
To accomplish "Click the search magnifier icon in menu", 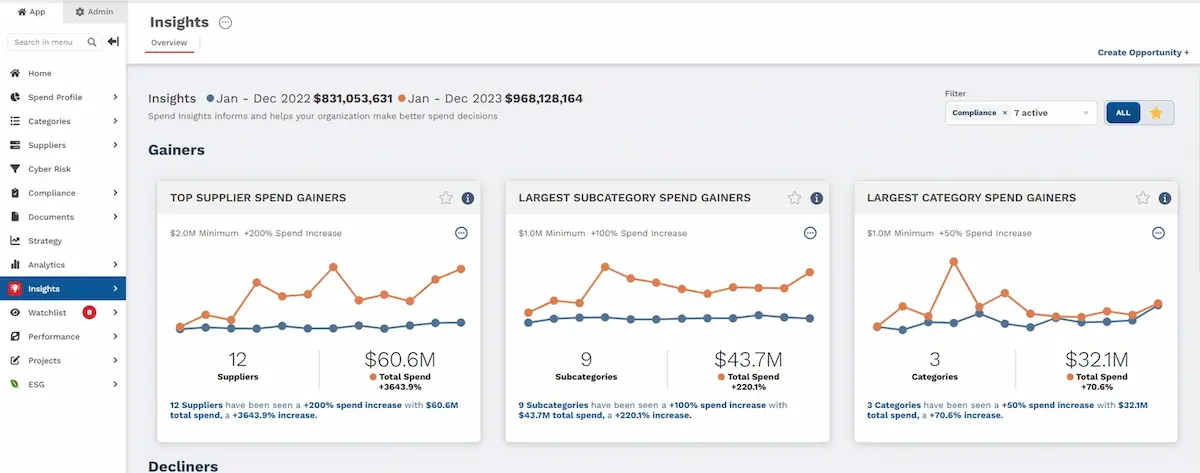I will 92,42.
